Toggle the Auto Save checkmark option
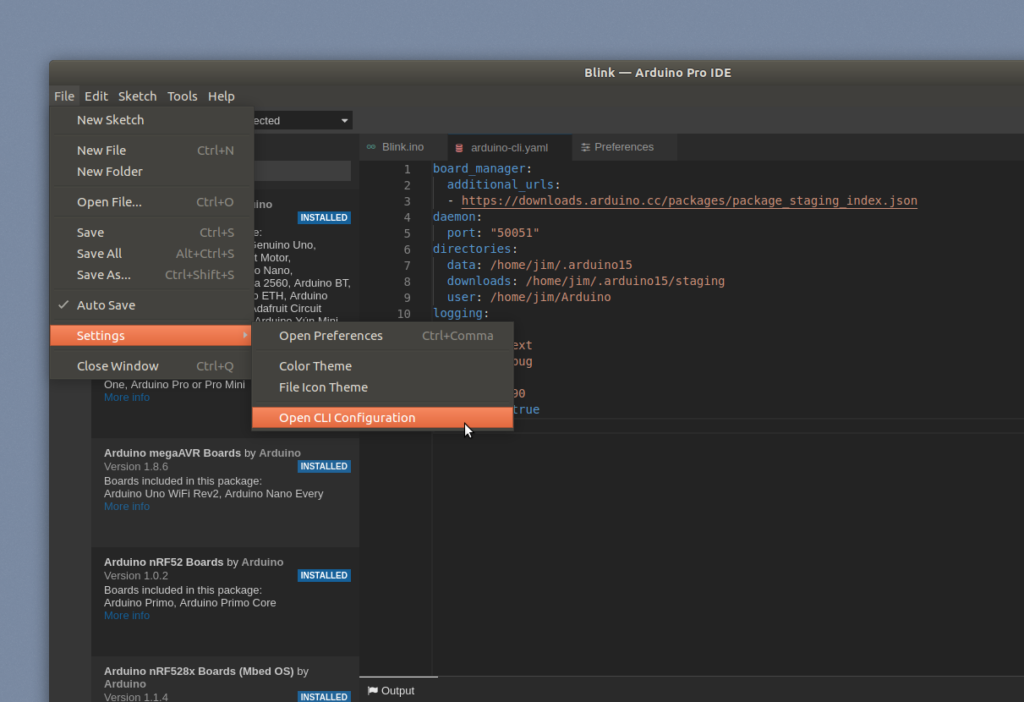The width and height of the screenshot is (1024, 702). (x=152, y=305)
